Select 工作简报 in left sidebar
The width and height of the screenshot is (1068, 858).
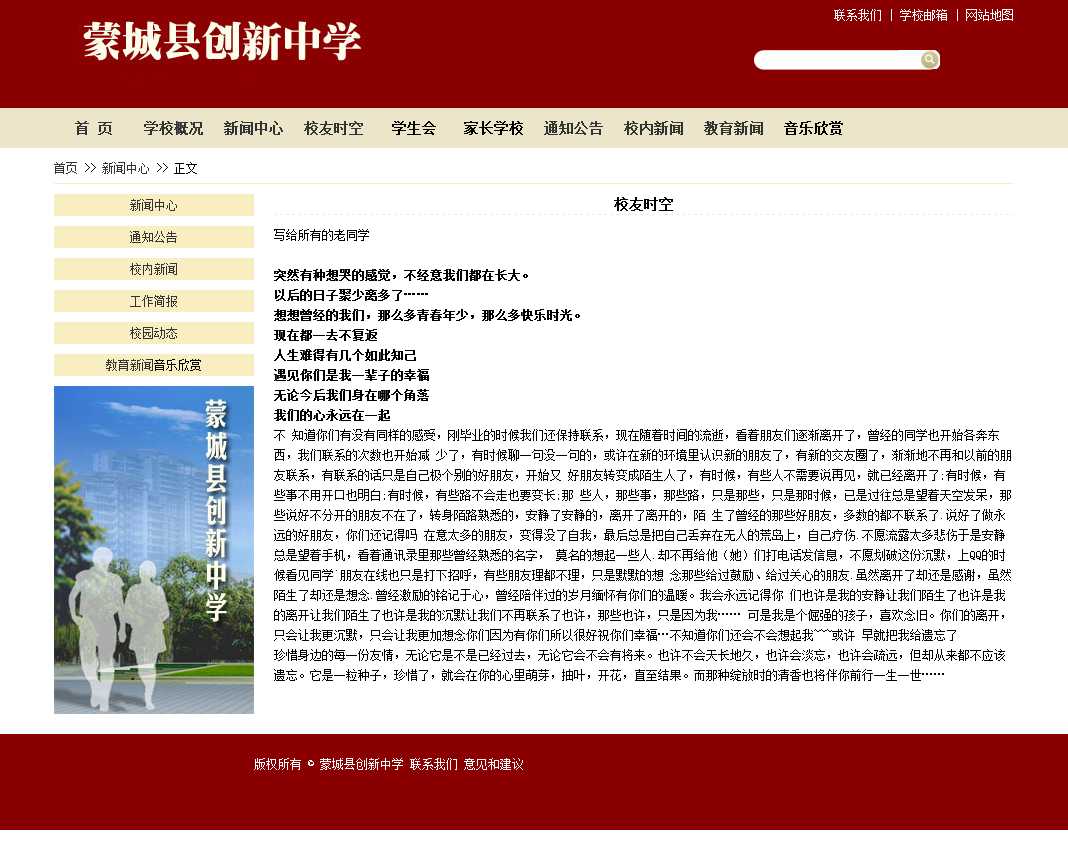pos(153,302)
